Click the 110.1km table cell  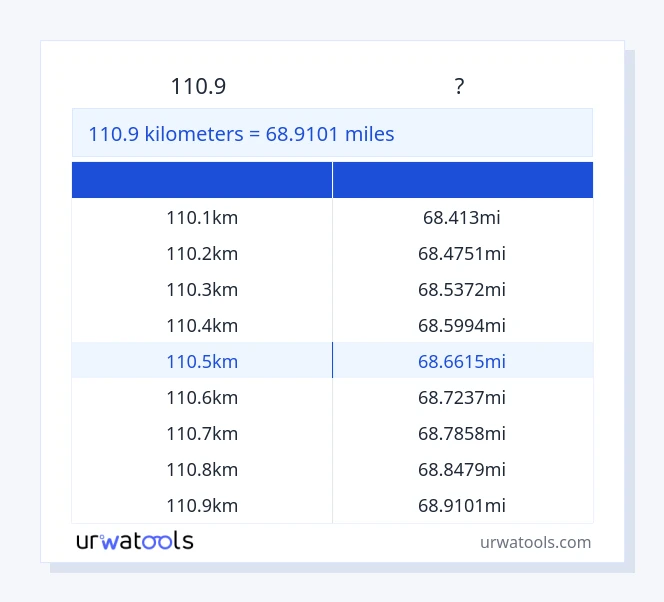(202, 217)
